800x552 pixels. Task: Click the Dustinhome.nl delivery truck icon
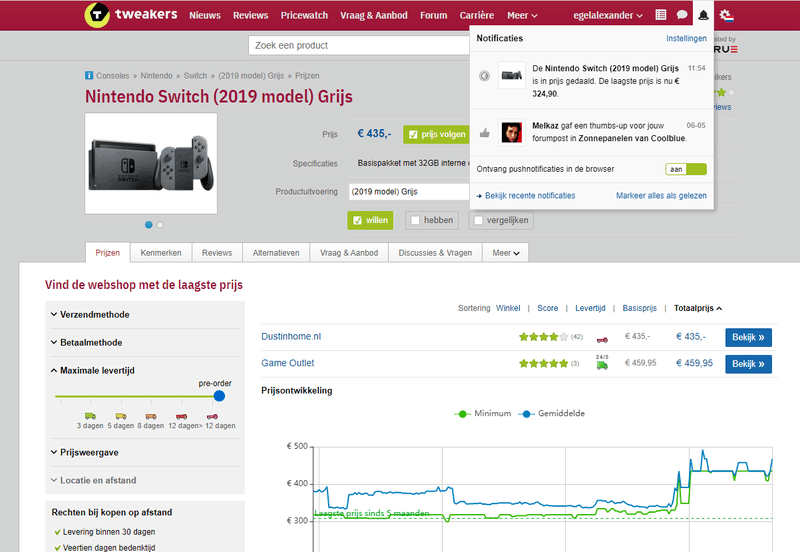pos(602,338)
